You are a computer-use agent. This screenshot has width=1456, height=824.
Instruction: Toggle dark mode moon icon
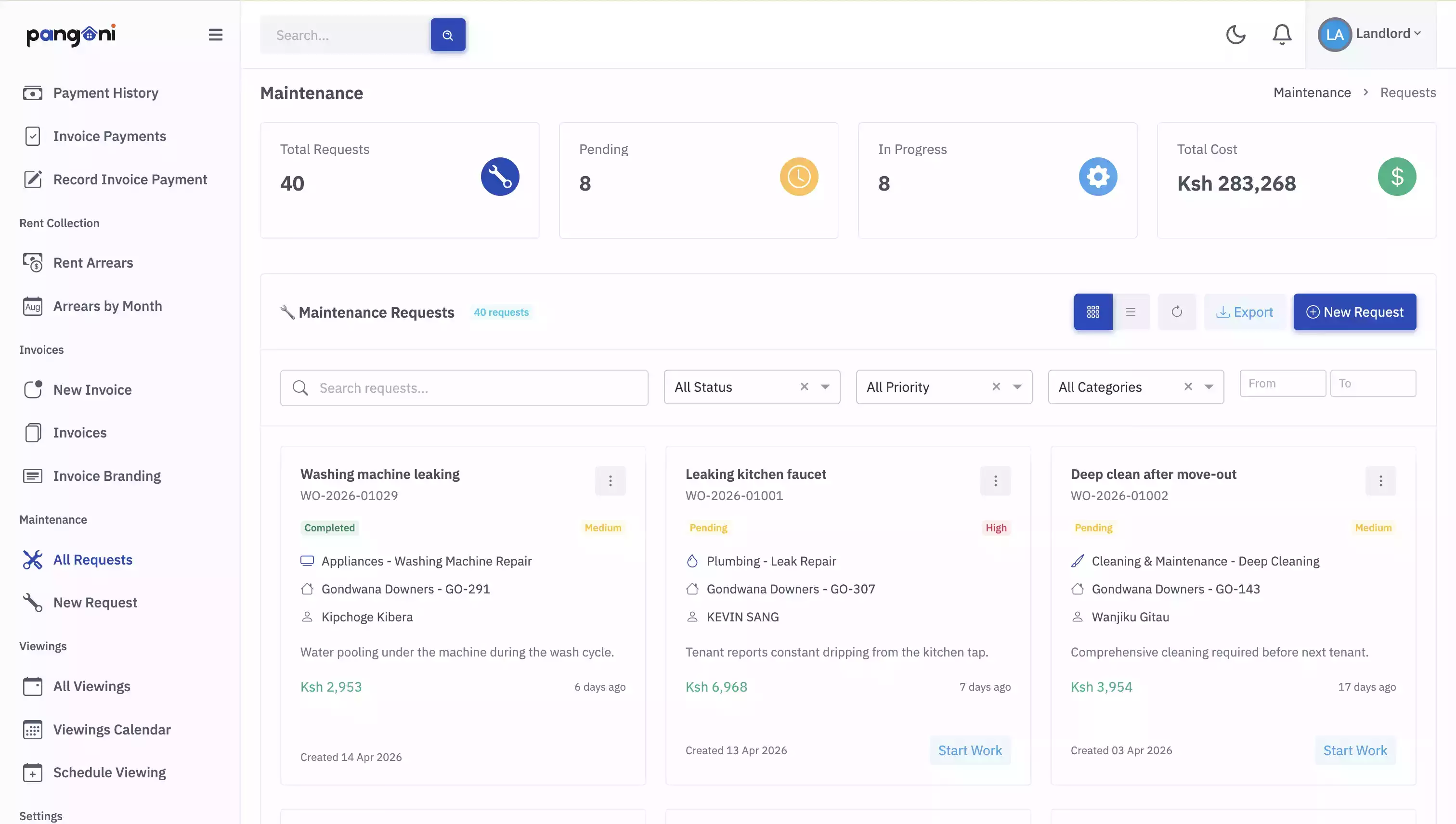pyautogui.click(x=1235, y=35)
